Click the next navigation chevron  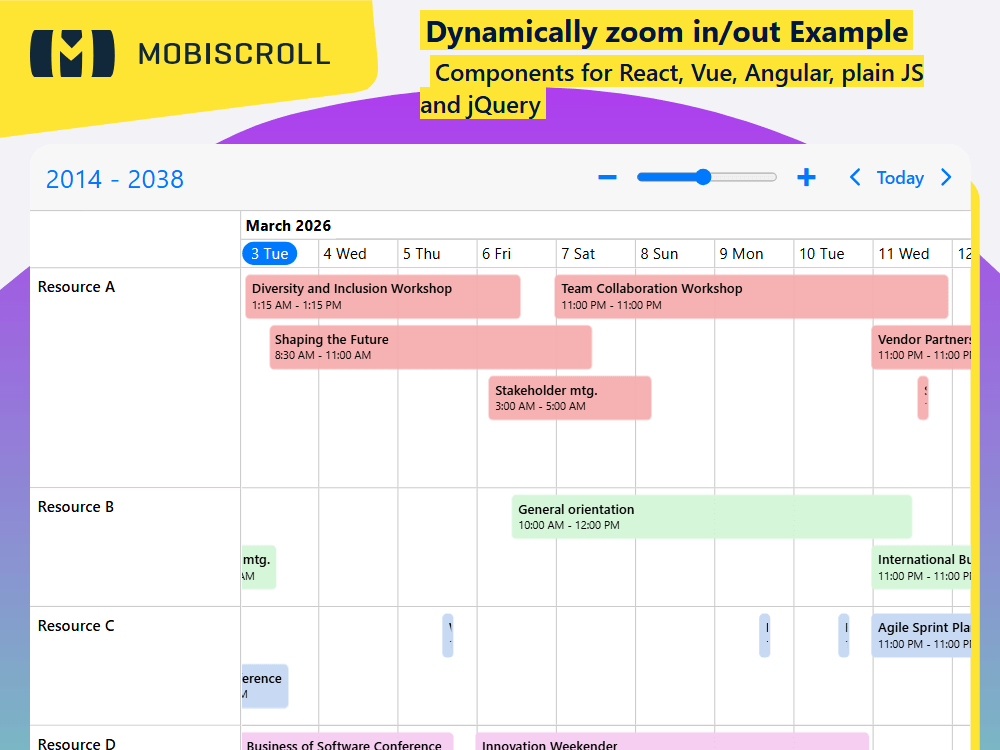[x=946, y=177]
